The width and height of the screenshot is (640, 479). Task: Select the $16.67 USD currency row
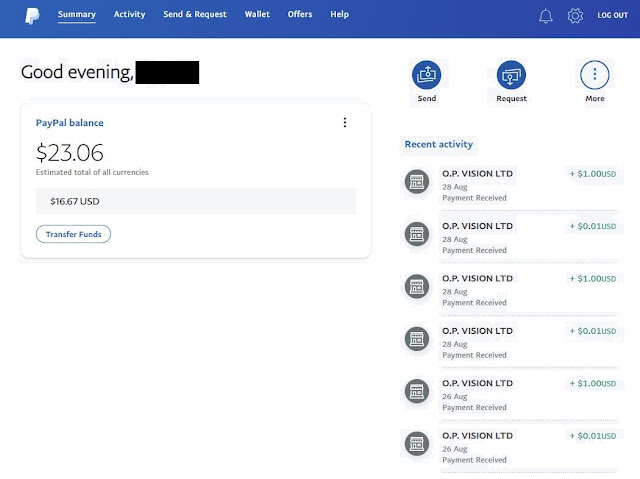196,201
